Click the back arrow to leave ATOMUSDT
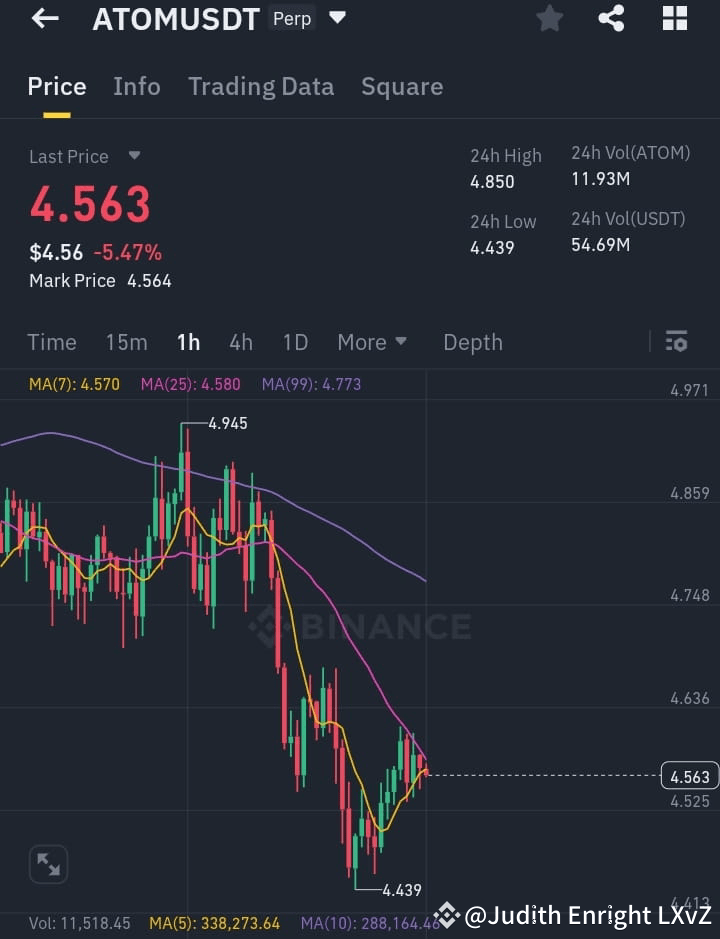The image size is (720, 939). pyautogui.click(x=44, y=18)
